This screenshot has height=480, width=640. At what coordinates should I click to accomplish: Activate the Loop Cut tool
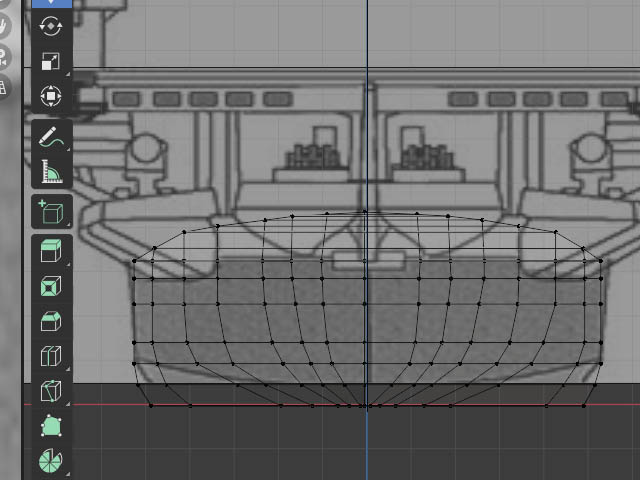coord(51,356)
